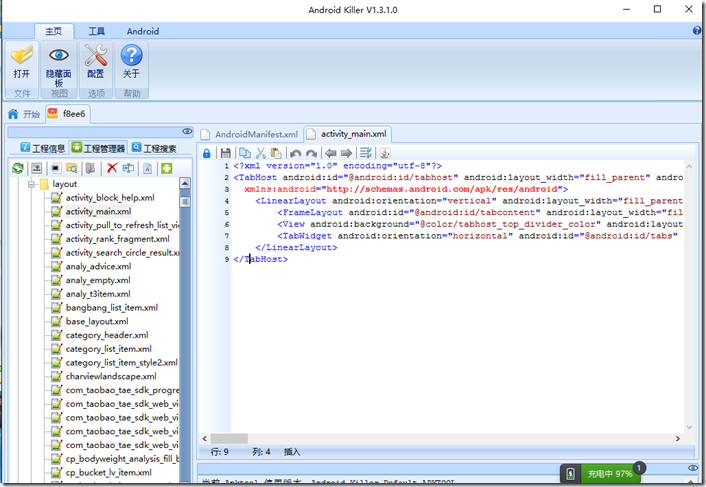Click the folder search icon in project toolbar
The height and width of the screenshot is (487, 706).
coord(72,168)
